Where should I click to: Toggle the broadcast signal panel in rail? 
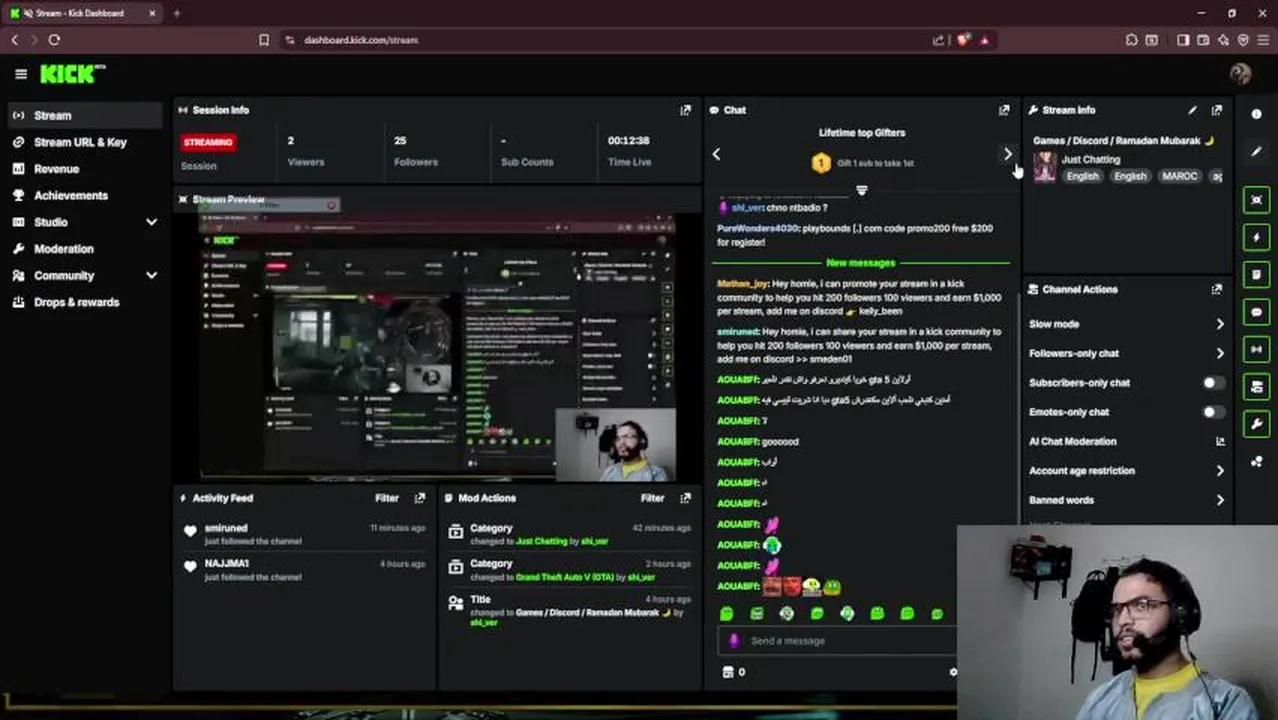point(1257,349)
